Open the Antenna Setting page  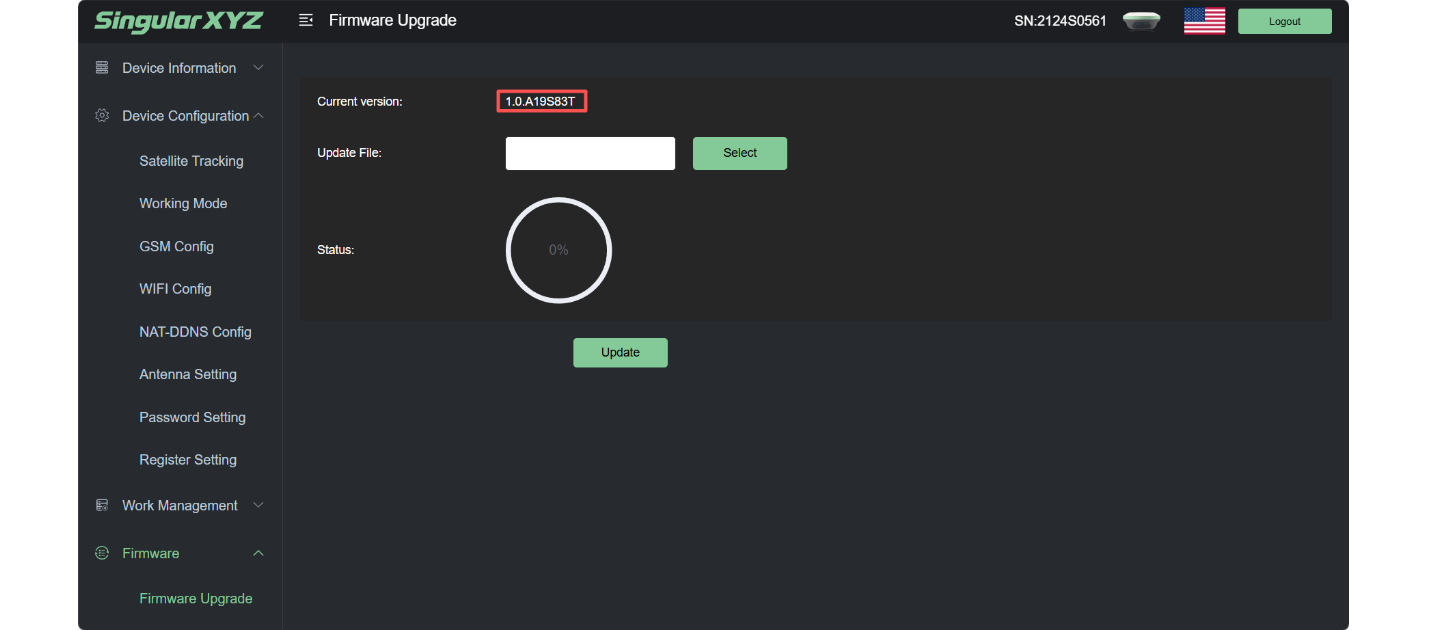(x=188, y=374)
